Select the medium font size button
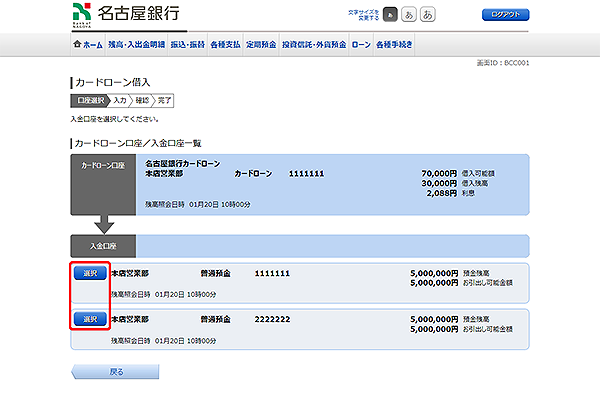Screen dimensions: 600x398 (x=409, y=15)
